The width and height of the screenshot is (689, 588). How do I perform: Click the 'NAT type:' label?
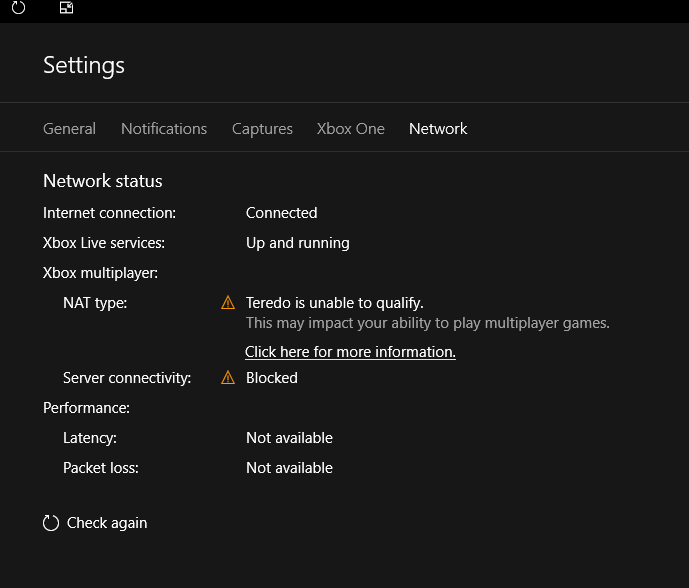pos(95,303)
